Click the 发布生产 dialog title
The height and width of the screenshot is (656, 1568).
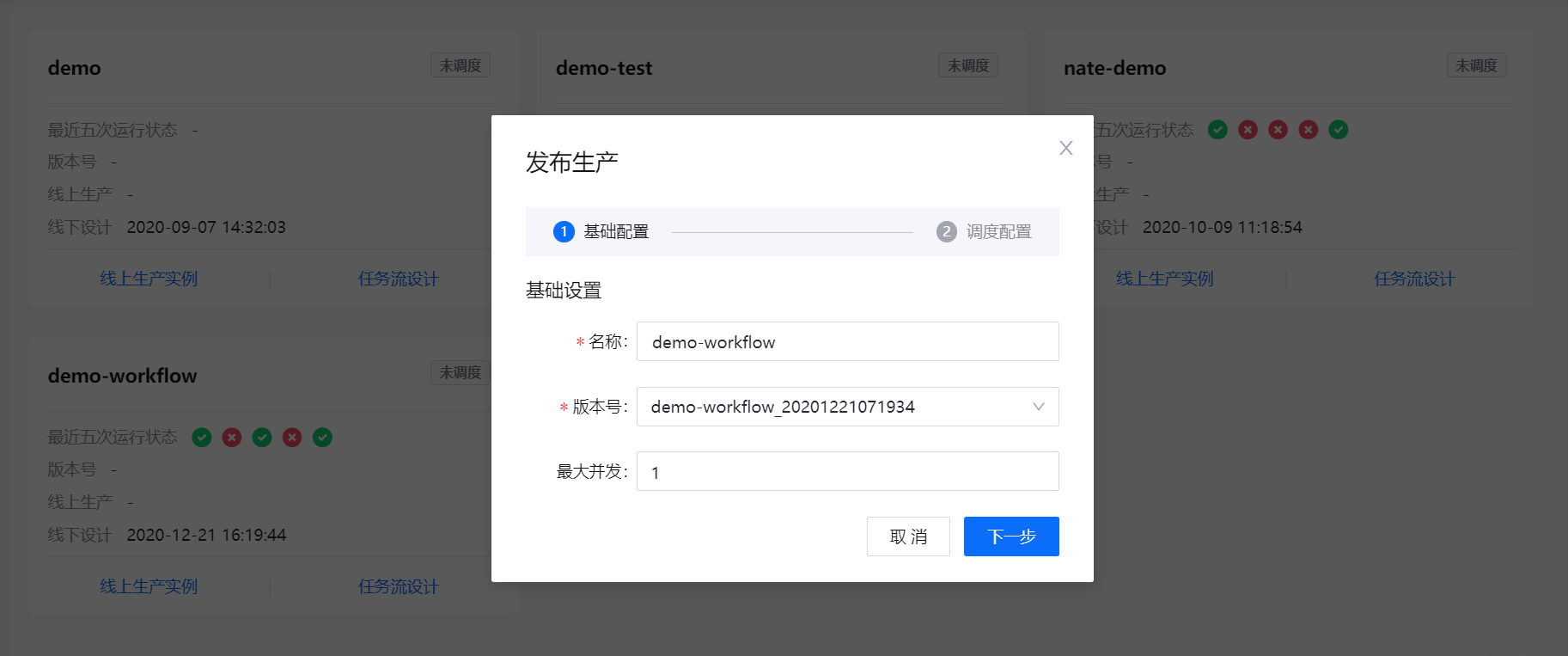tap(572, 162)
